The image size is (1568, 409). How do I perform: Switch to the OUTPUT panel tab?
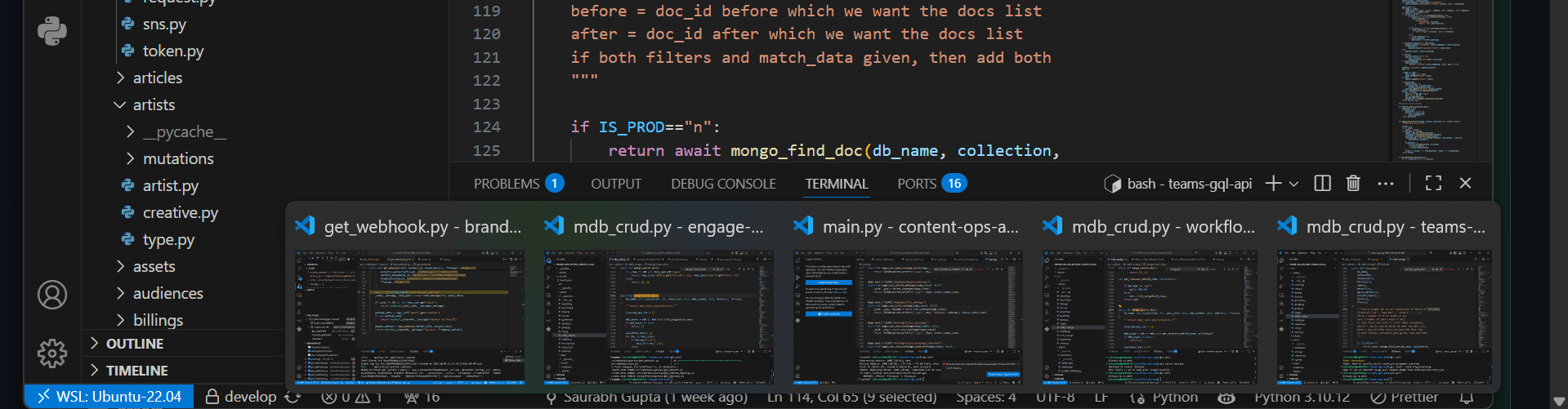click(x=616, y=184)
